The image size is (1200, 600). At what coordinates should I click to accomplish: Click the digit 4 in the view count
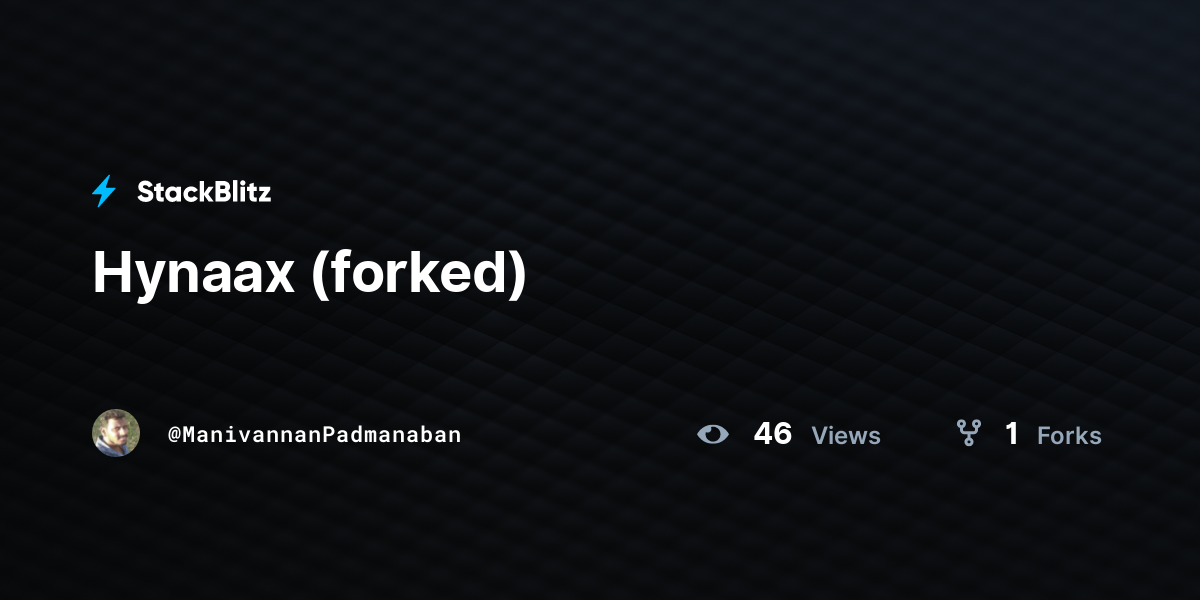click(763, 433)
